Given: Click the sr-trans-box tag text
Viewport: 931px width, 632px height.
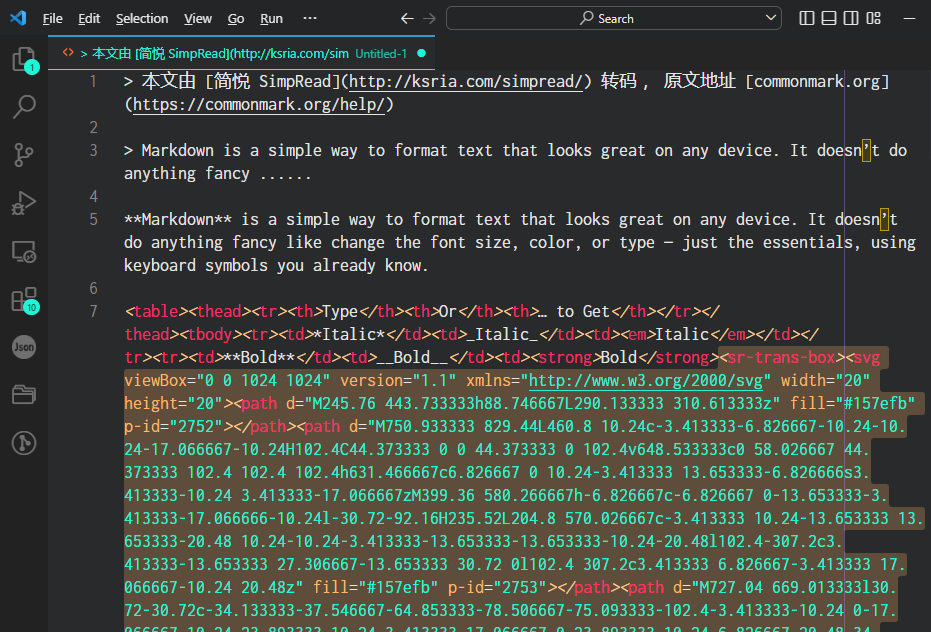Looking at the screenshot, I should [x=781, y=358].
